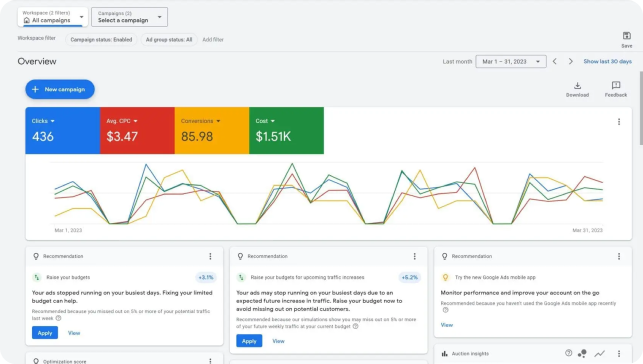View the Google Ads mobile app recommendation
643x364 pixels.
pyautogui.click(x=447, y=325)
